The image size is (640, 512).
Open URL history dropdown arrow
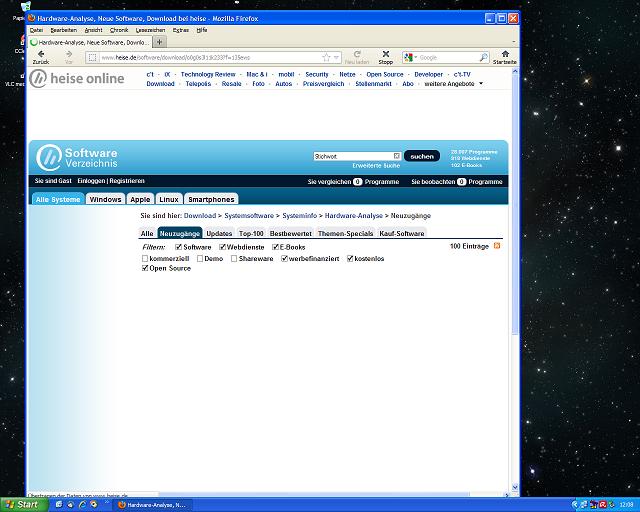point(336,58)
